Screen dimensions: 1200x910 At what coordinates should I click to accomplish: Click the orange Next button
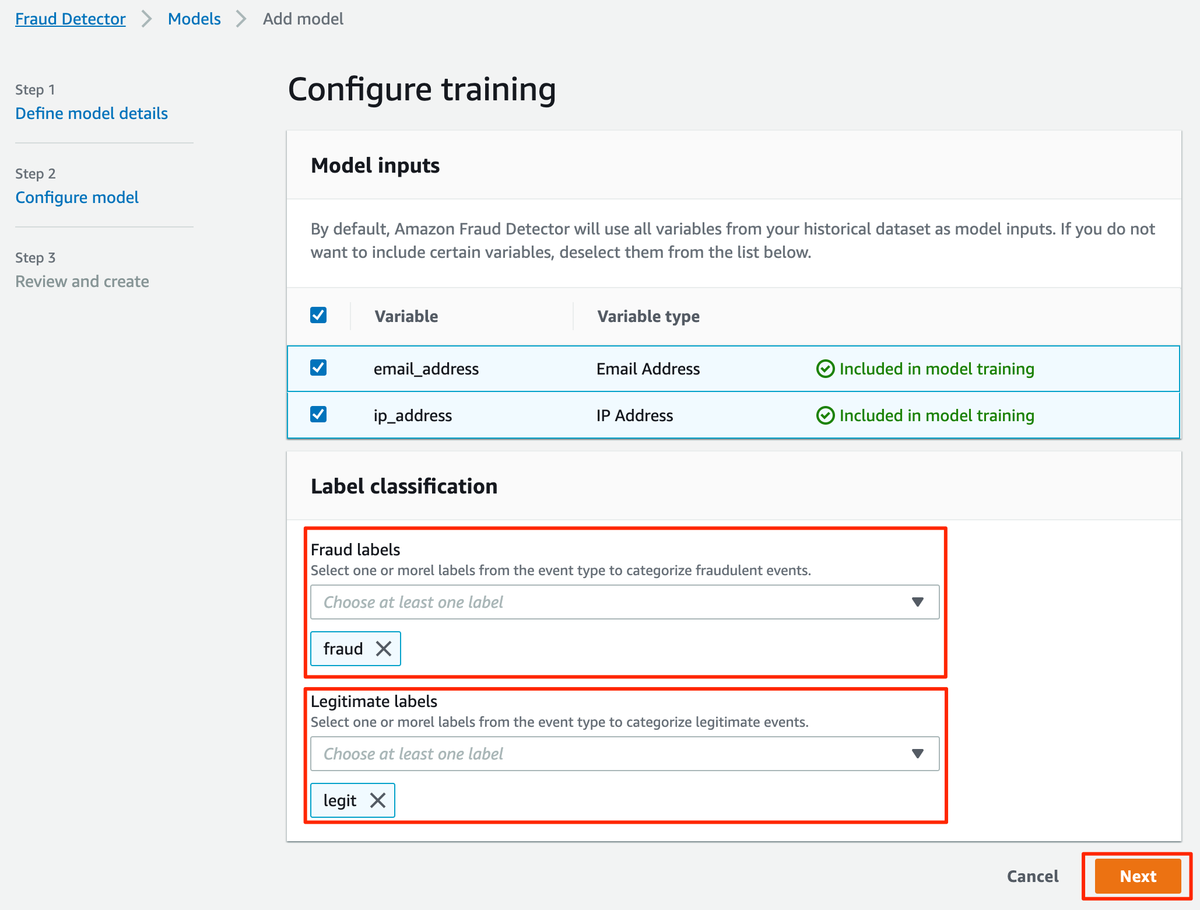click(x=1138, y=876)
